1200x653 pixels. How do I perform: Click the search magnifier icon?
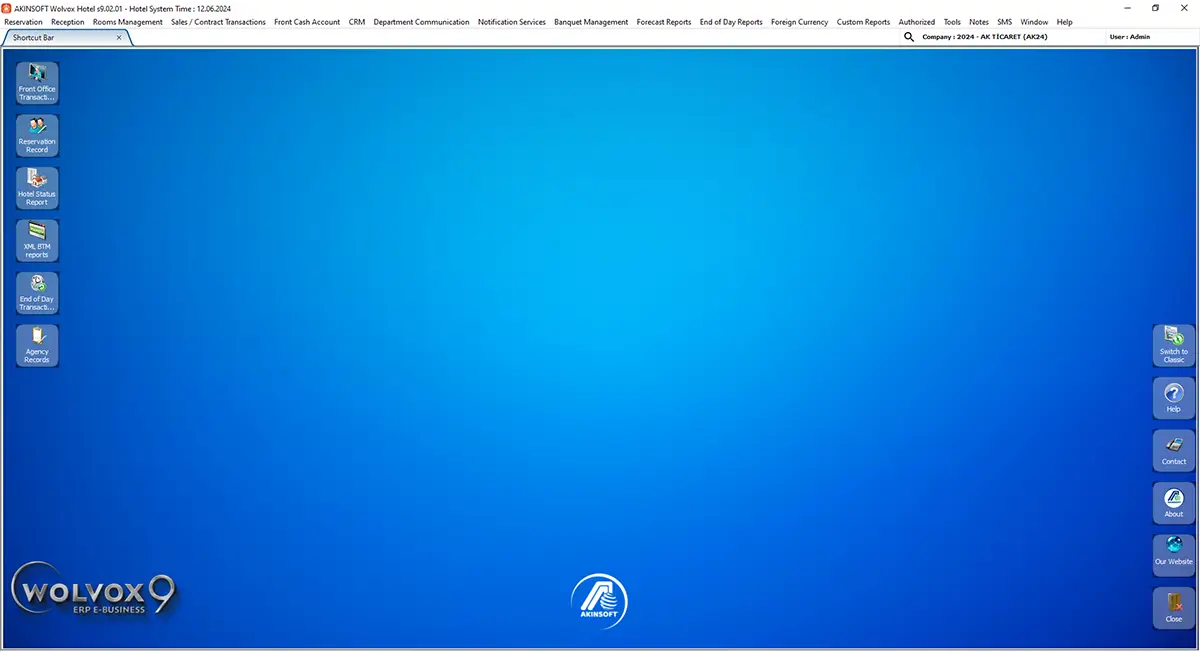click(x=909, y=37)
